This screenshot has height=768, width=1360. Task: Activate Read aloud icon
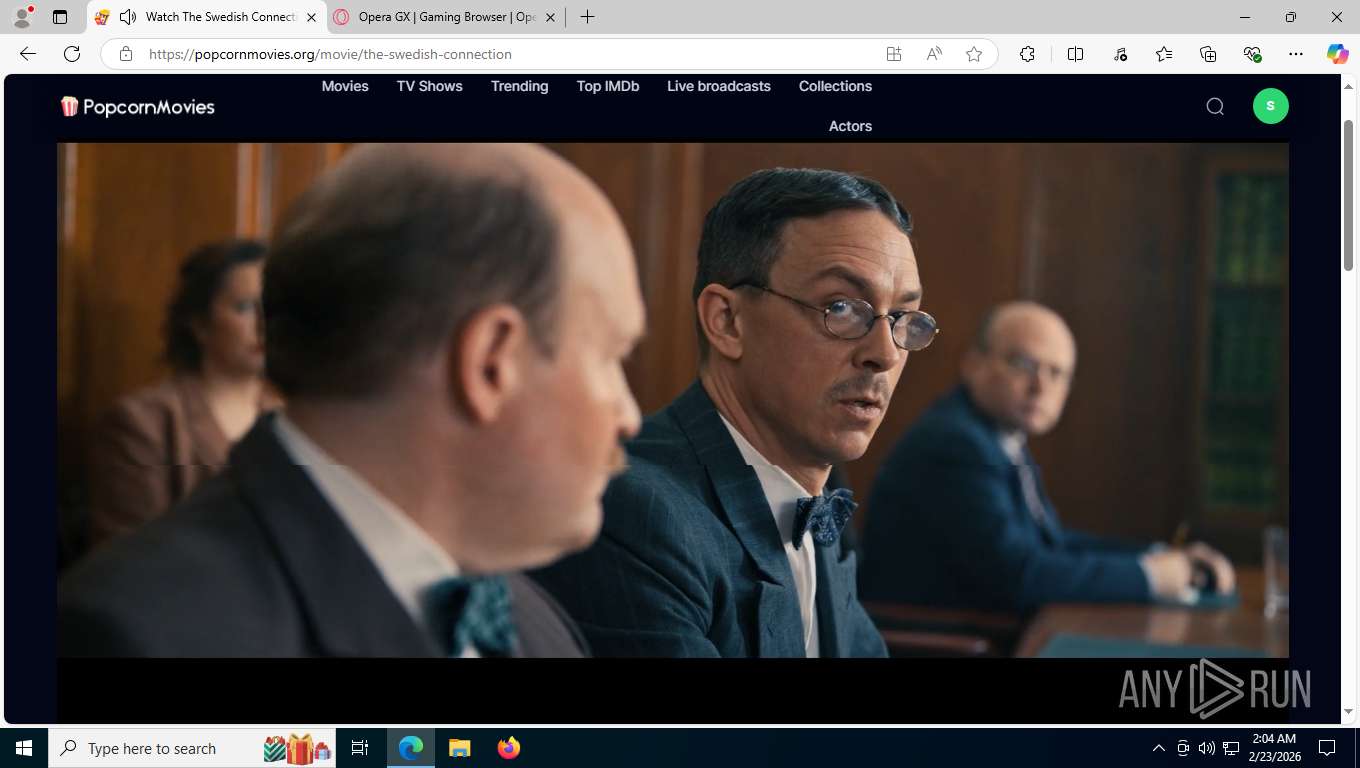[x=934, y=54]
